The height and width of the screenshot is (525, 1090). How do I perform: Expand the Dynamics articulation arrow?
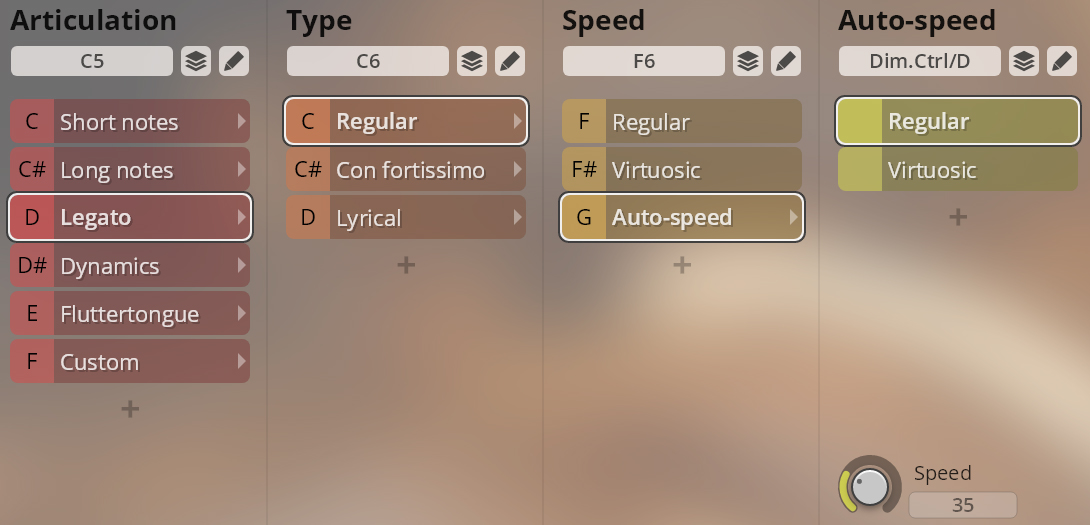(x=241, y=266)
